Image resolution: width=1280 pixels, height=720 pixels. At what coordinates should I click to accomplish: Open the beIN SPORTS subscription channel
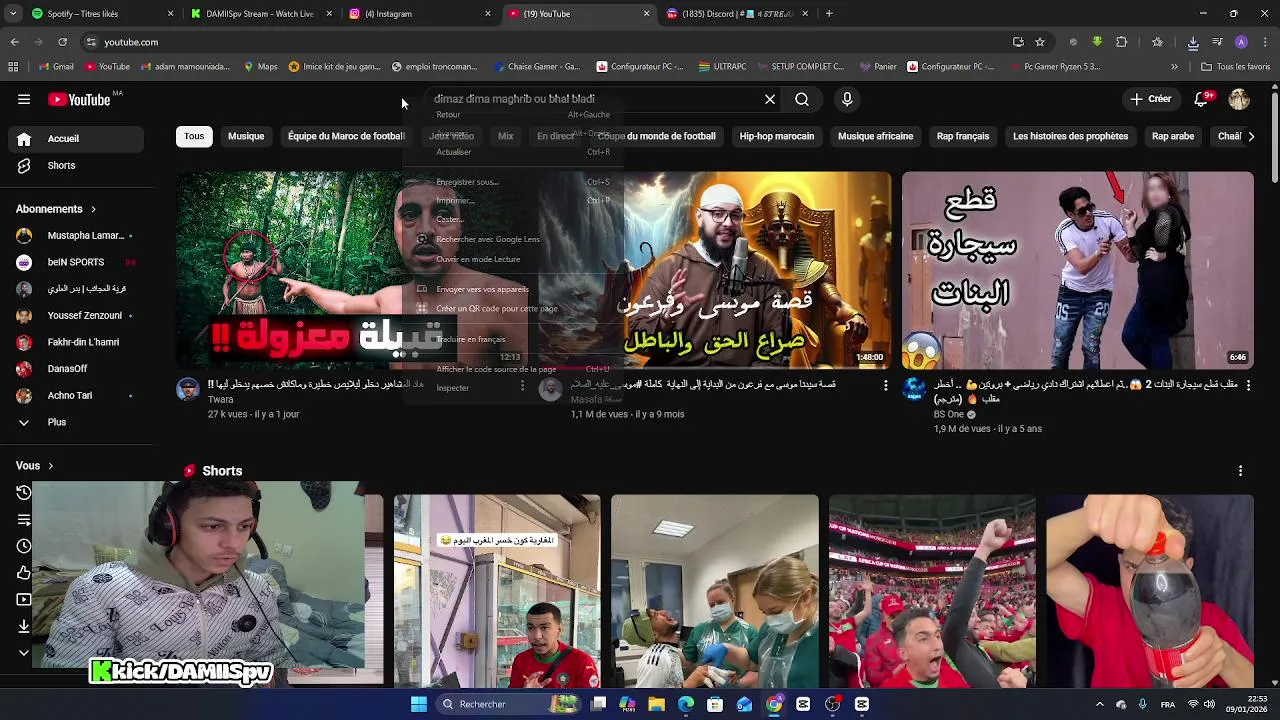click(x=74, y=262)
